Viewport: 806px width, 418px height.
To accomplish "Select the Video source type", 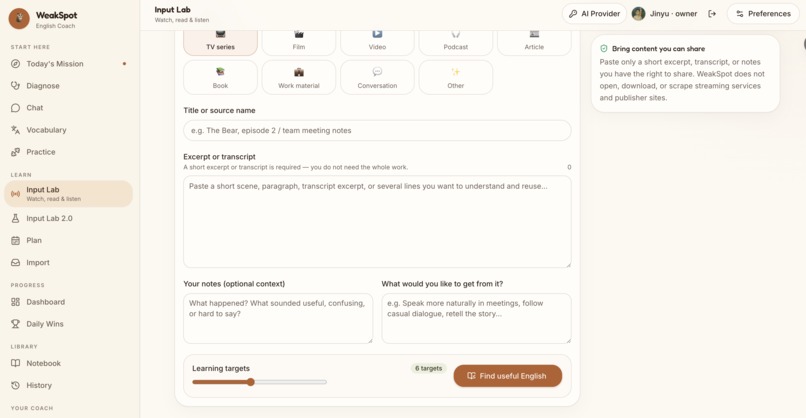I will click(377, 42).
